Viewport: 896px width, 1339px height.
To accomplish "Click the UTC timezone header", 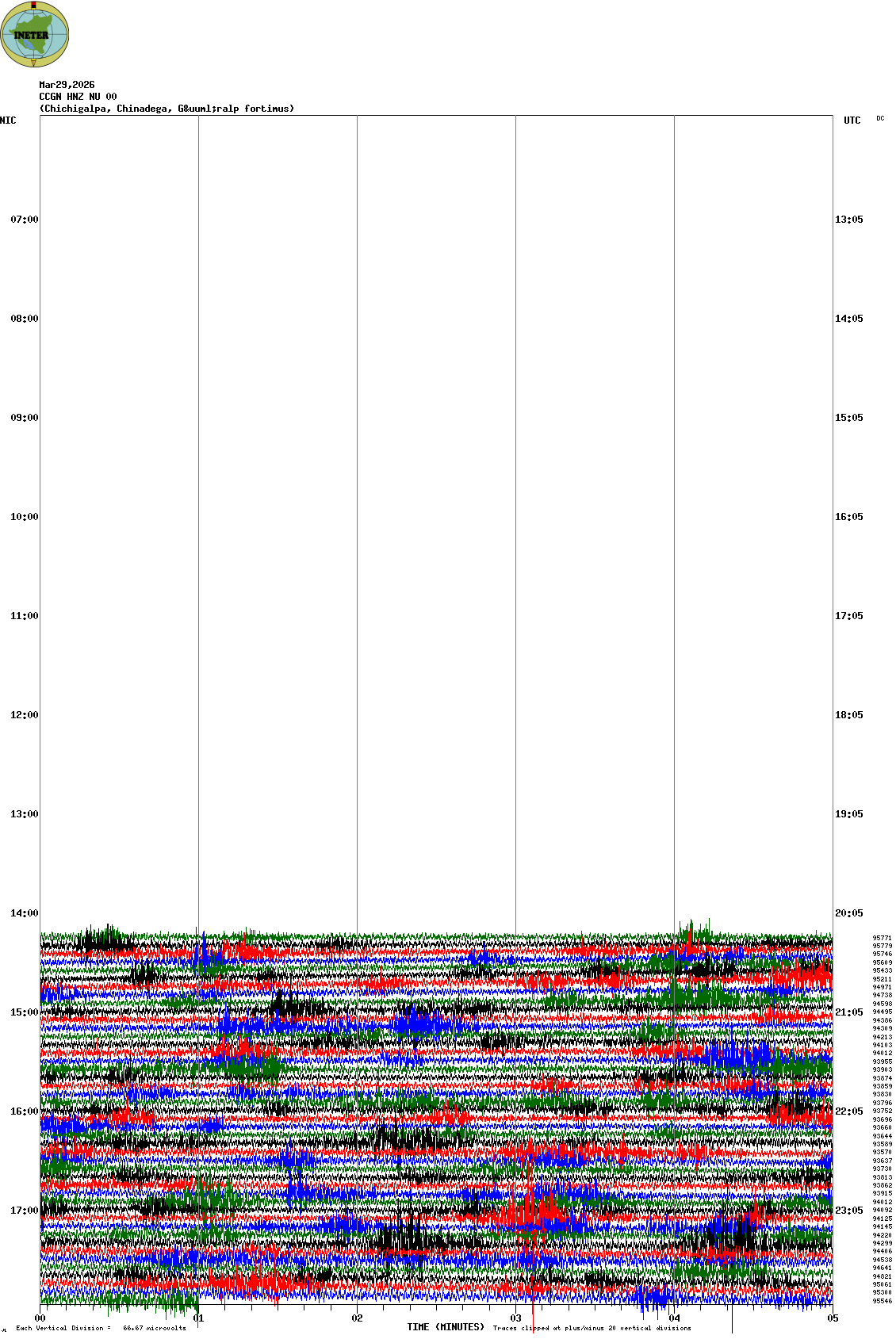I will [852, 121].
